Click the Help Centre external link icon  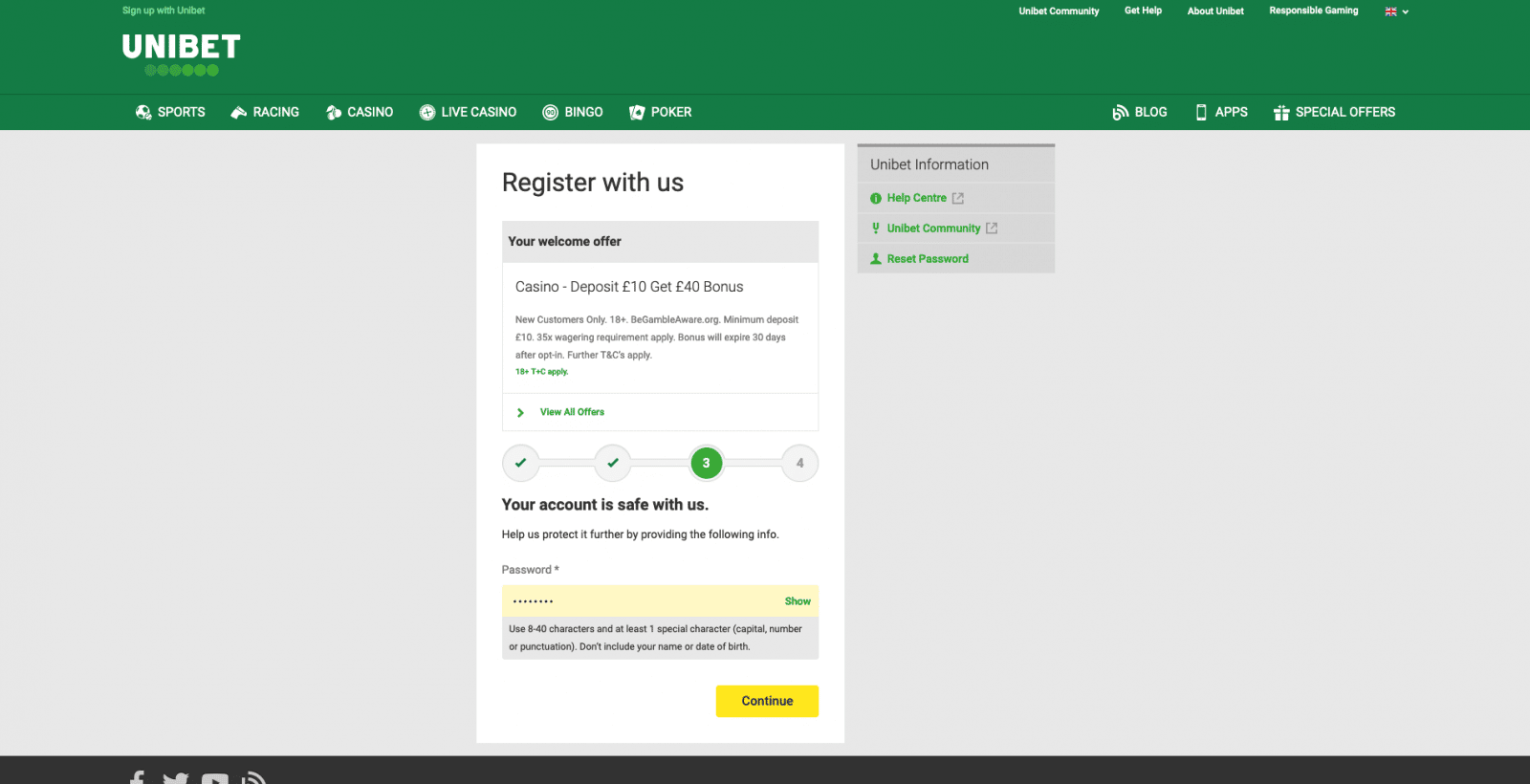click(x=958, y=198)
